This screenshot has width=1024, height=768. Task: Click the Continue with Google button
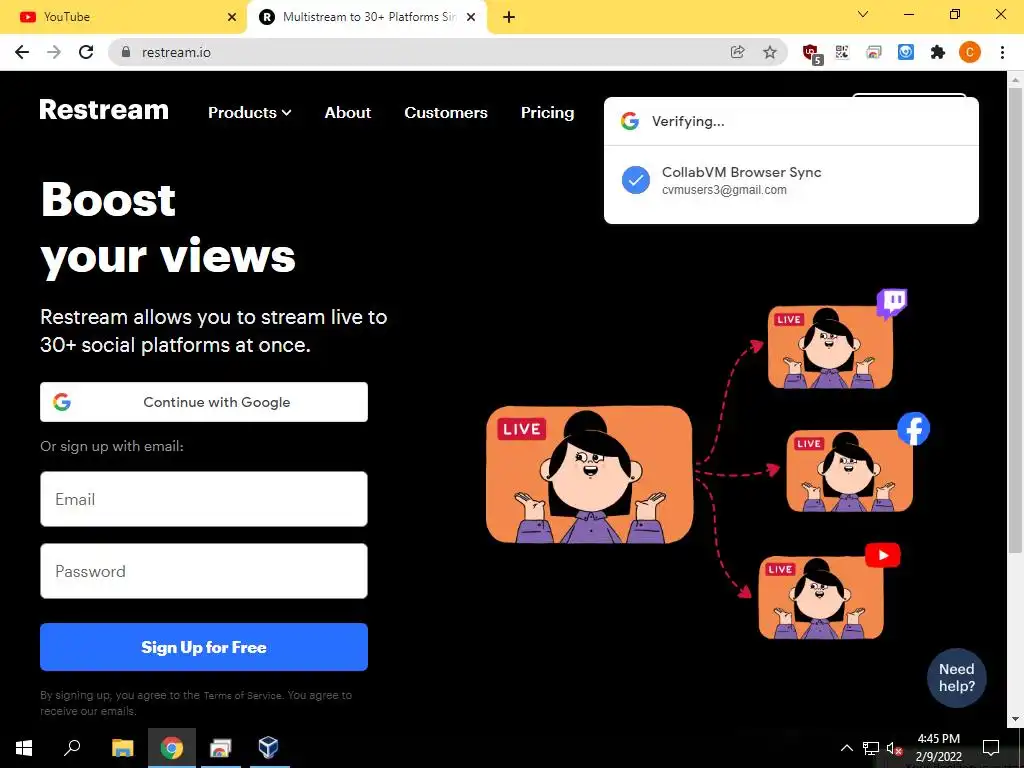[x=204, y=402]
